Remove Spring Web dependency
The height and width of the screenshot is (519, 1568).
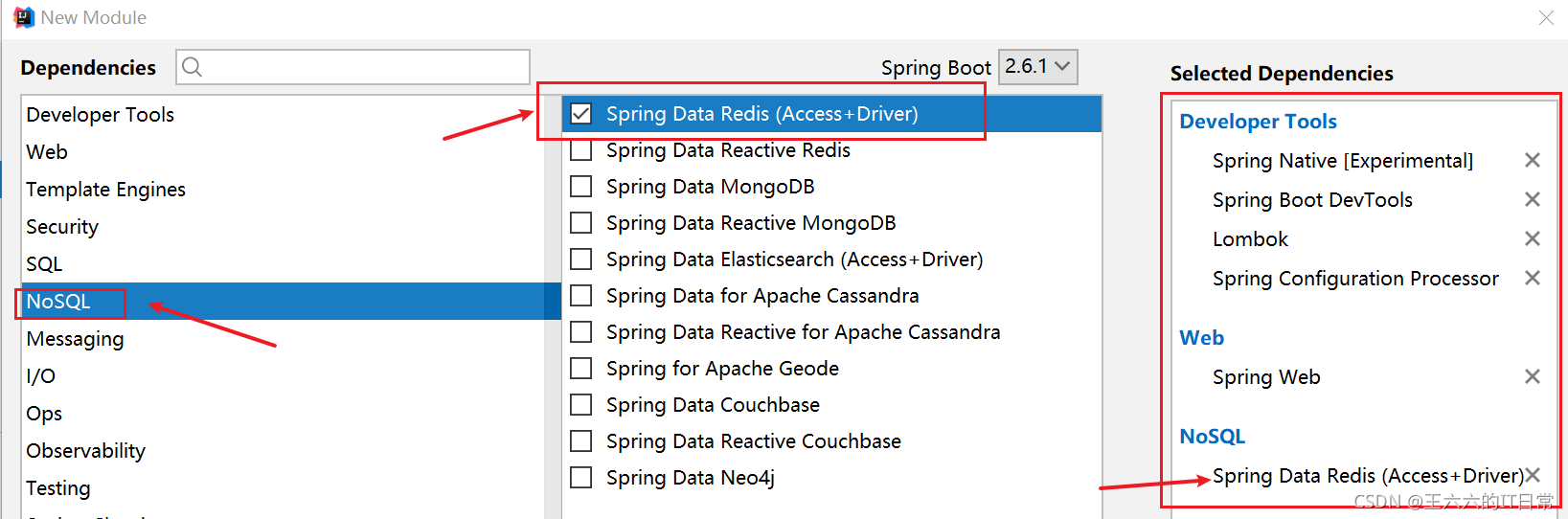pos(1533,376)
